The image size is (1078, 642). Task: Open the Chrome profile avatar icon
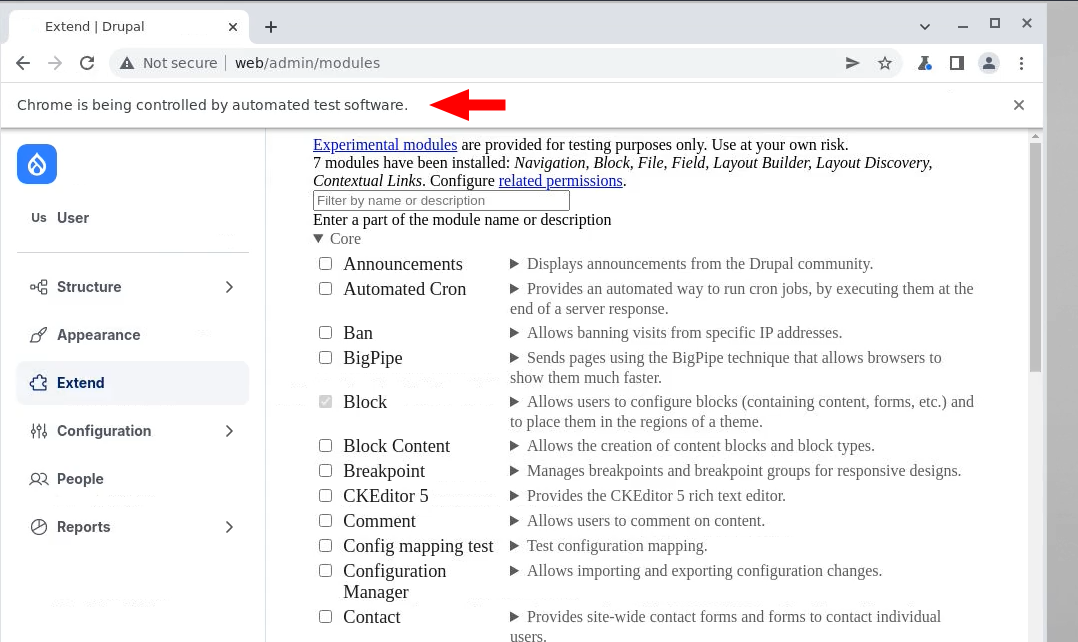(x=989, y=63)
